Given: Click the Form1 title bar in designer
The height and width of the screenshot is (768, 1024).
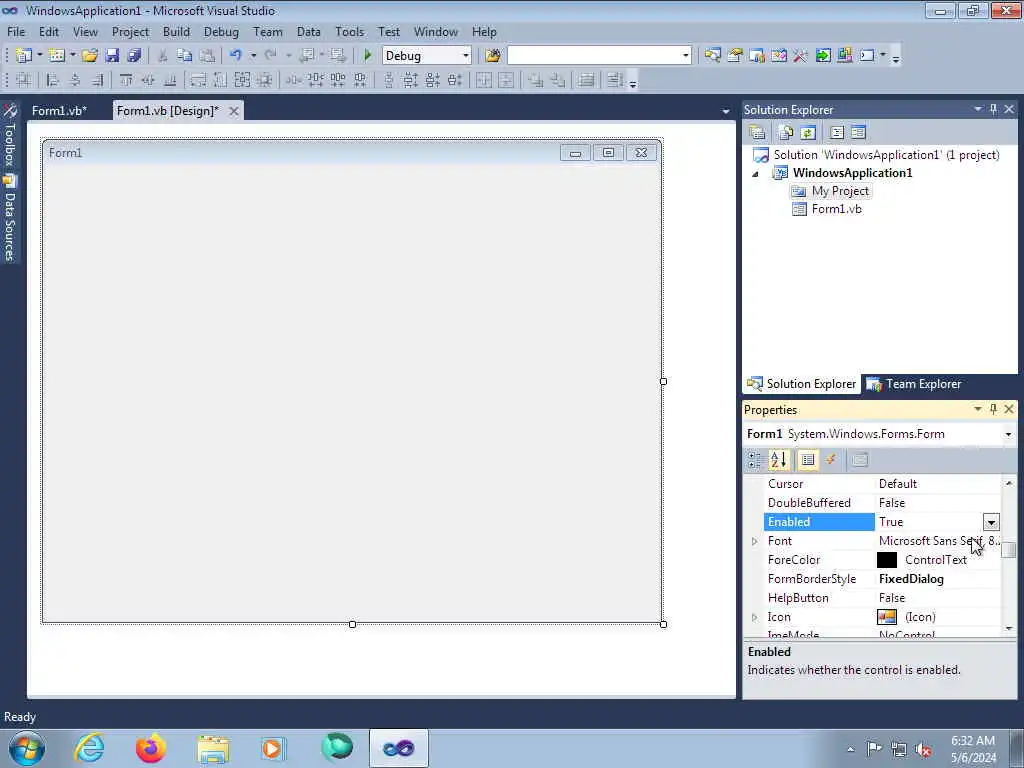Looking at the screenshot, I should (352, 153).
